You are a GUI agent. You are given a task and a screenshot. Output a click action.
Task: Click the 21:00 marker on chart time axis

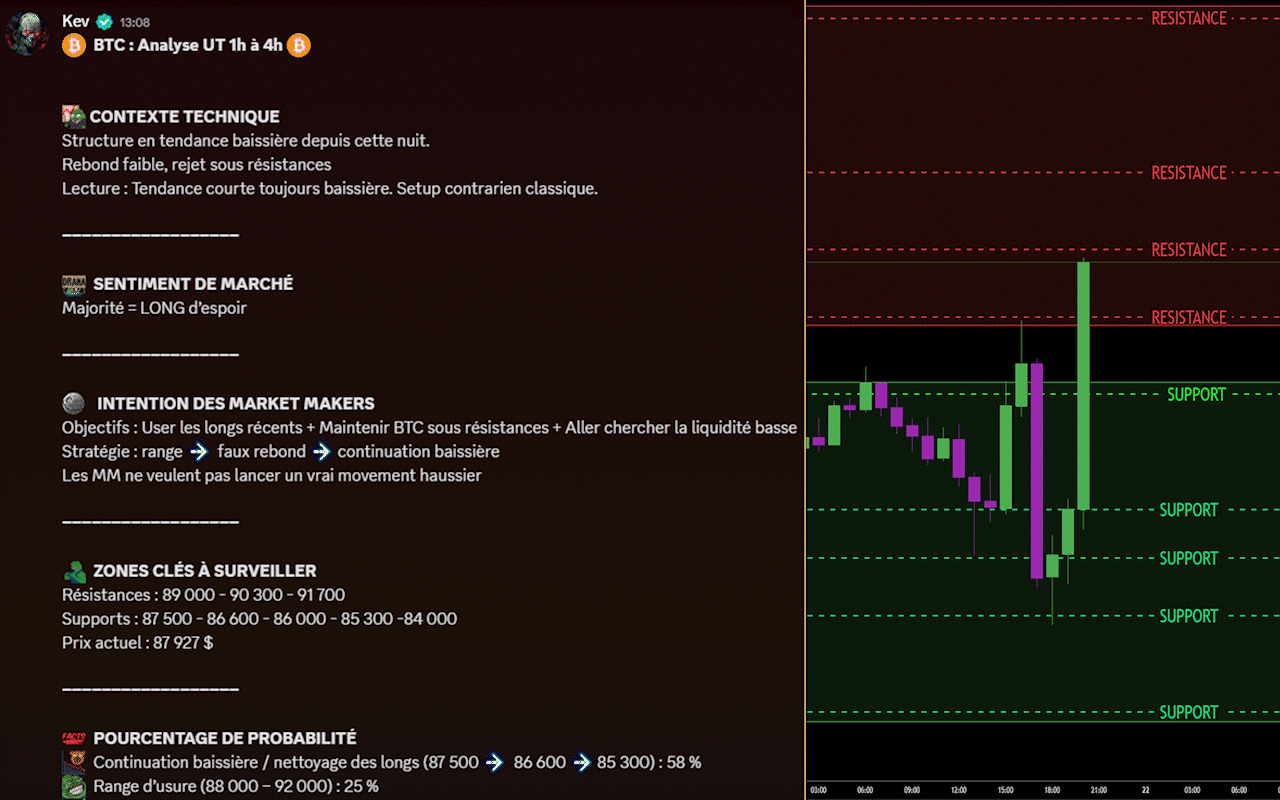pos(1099,790)
